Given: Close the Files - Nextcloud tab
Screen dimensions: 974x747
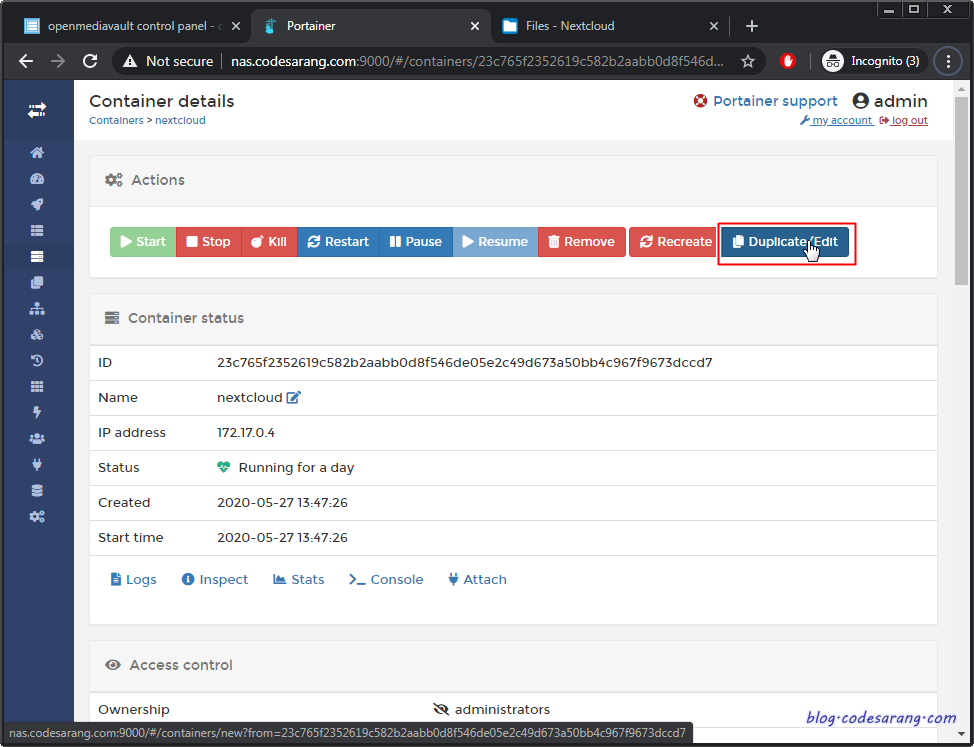Looking at the screenshot, I should coord(714,26).
